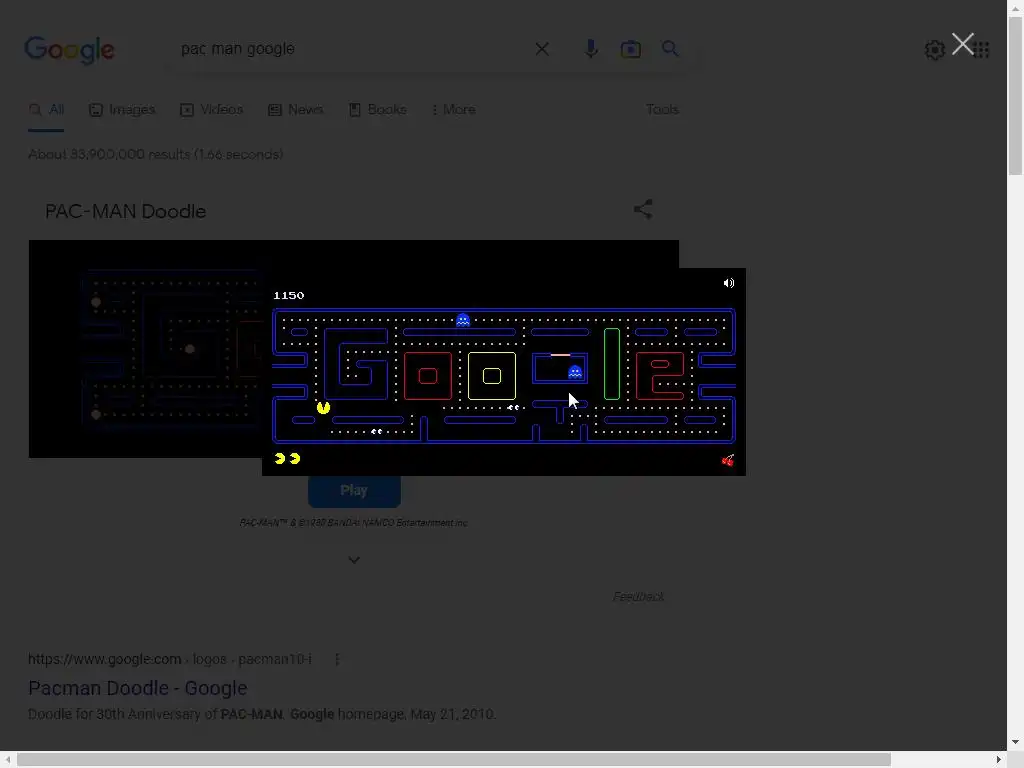Clear the search box text
1024x768 pixels.
(542, 49)
